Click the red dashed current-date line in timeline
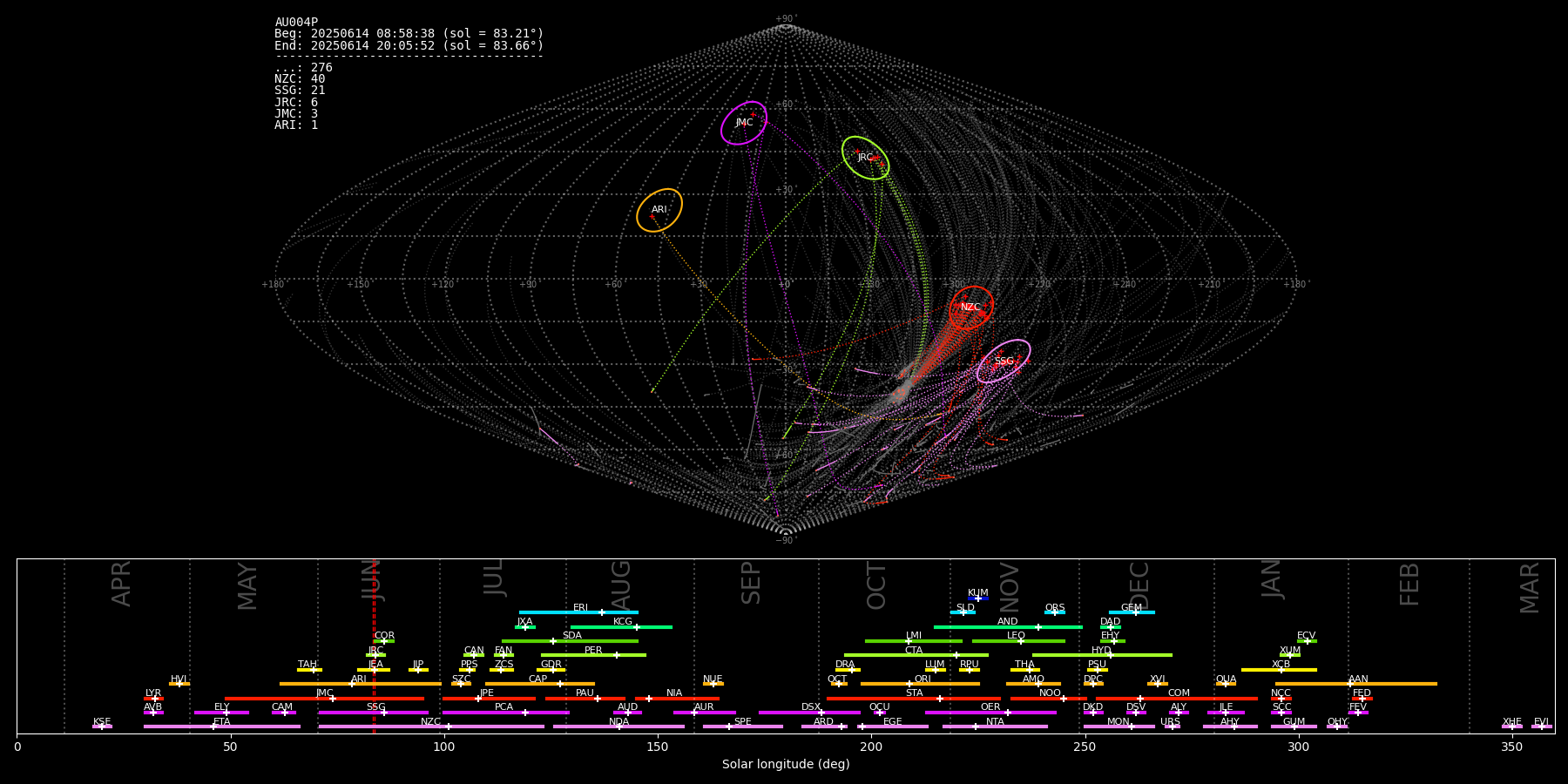Image resolution: width=1568 pixels, height=784 pixels. (374, 645)
